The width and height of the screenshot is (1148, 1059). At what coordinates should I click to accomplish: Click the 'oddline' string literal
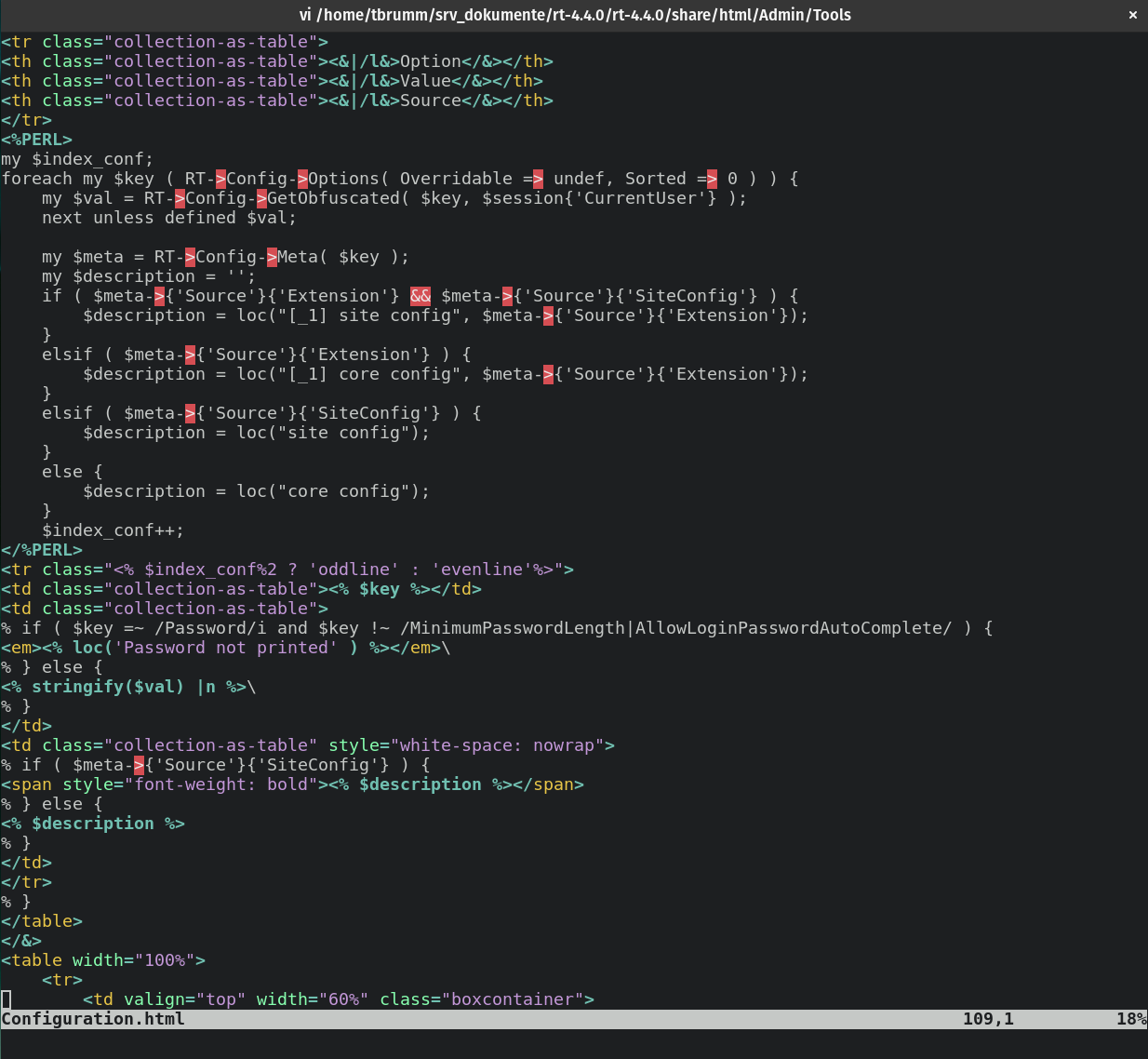click(354, 570)
